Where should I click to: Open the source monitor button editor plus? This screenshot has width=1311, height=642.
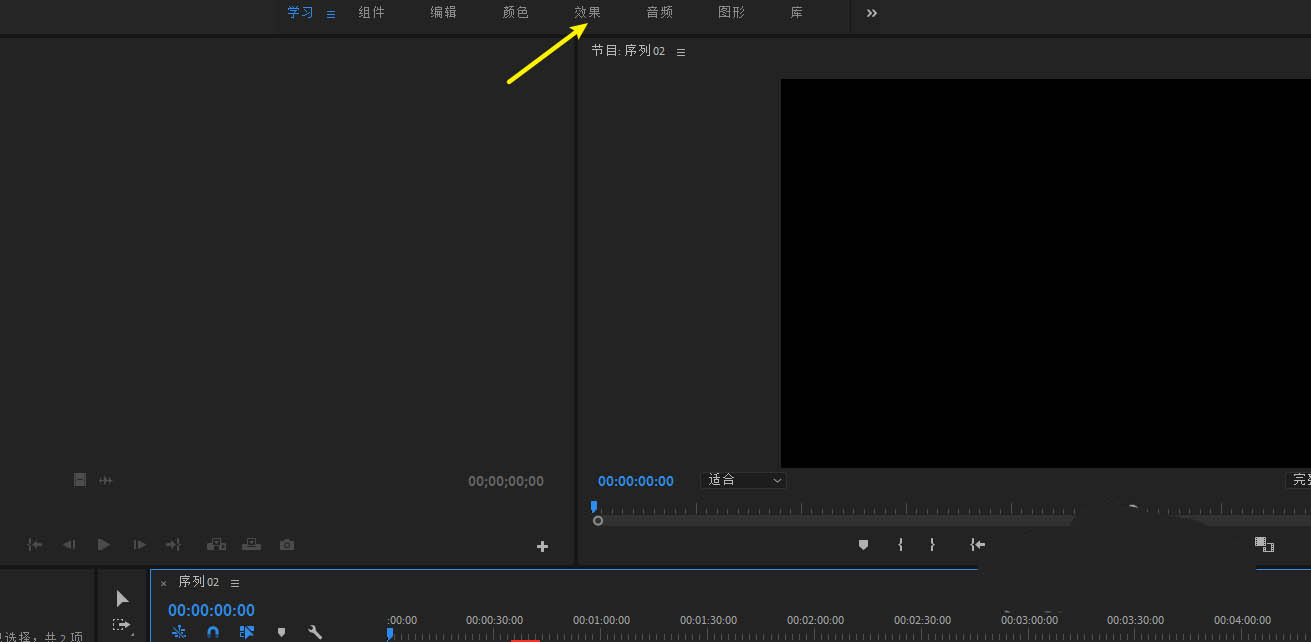(x=543, y=546)
